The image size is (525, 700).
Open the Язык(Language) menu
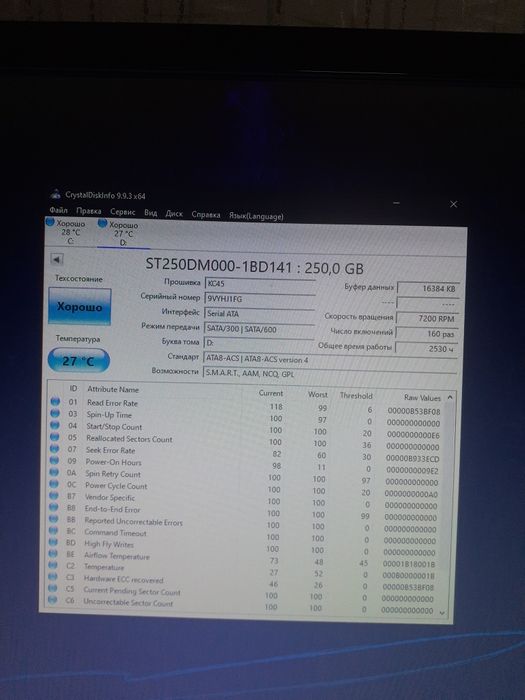pos(256,216)
